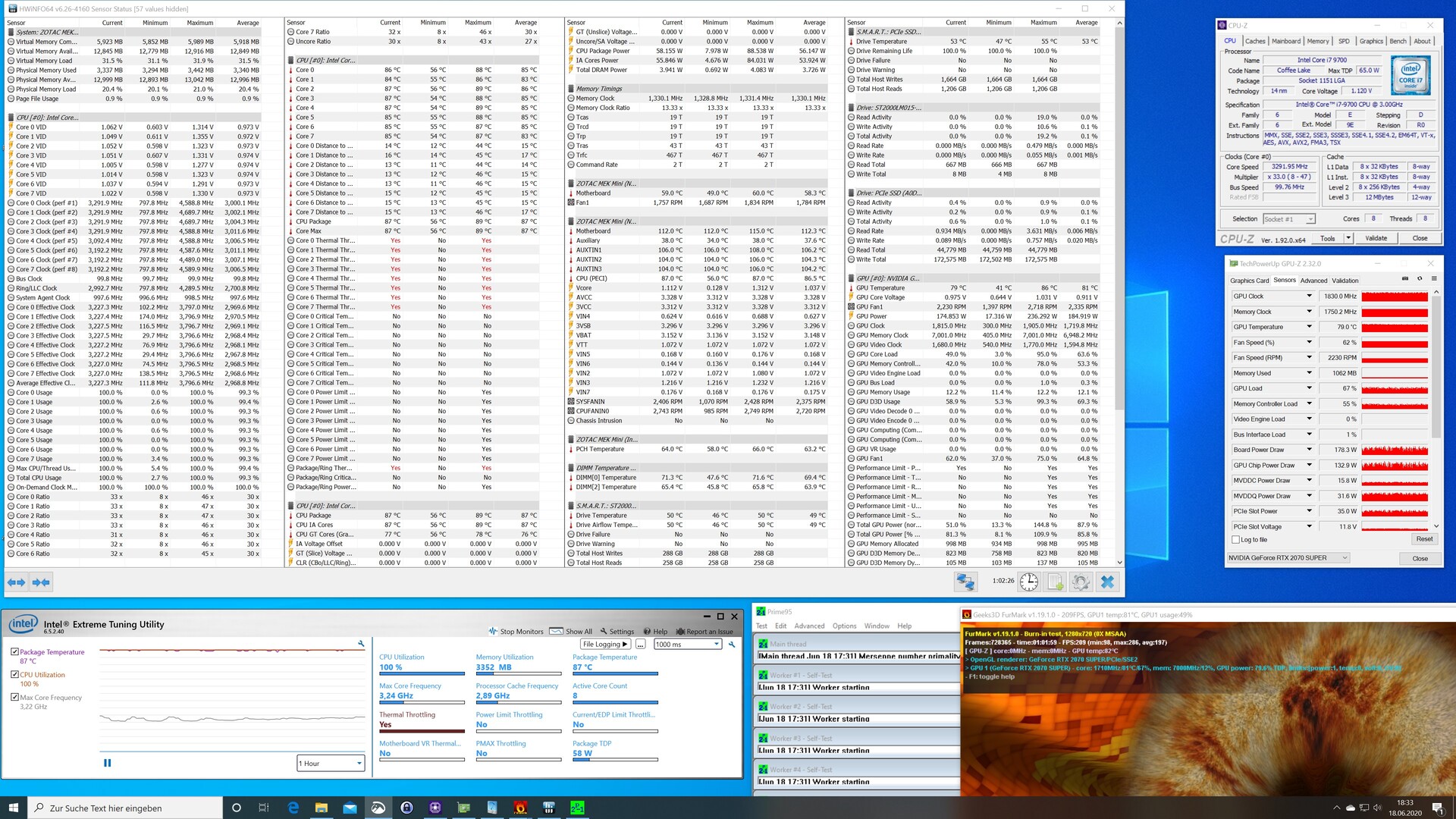Launch Microsoft Edge from taskbar

[293, 808]
